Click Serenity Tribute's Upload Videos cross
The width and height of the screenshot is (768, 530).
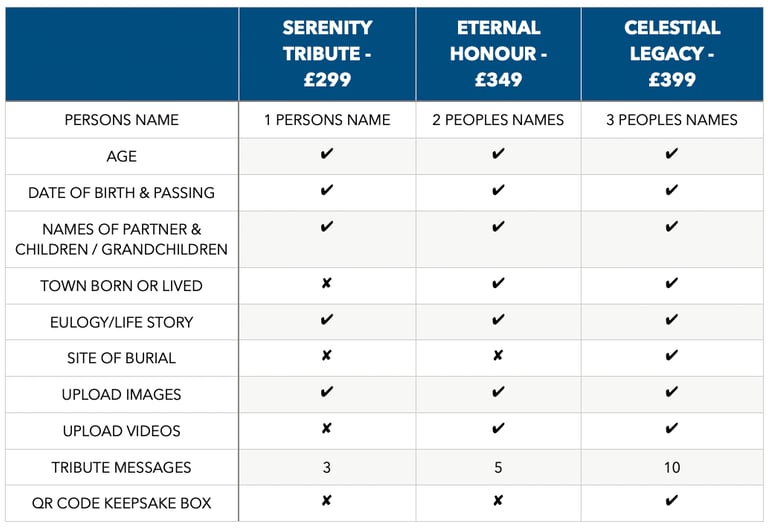[327, 429]
